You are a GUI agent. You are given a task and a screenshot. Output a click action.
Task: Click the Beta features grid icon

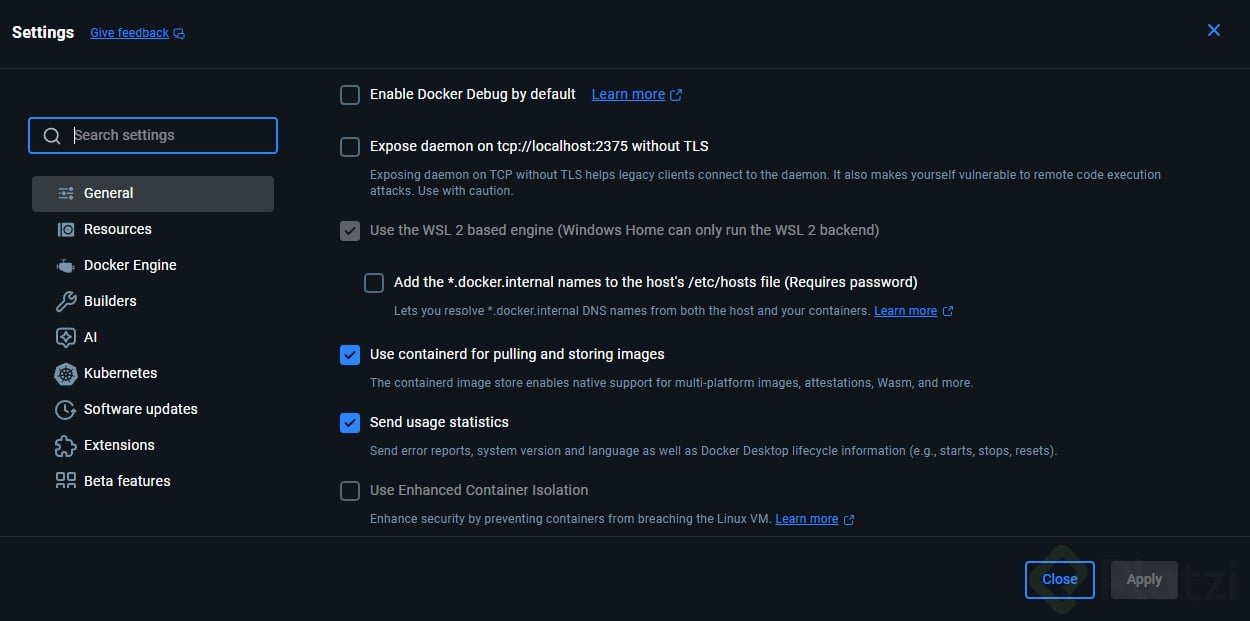[x=66, y=481]
